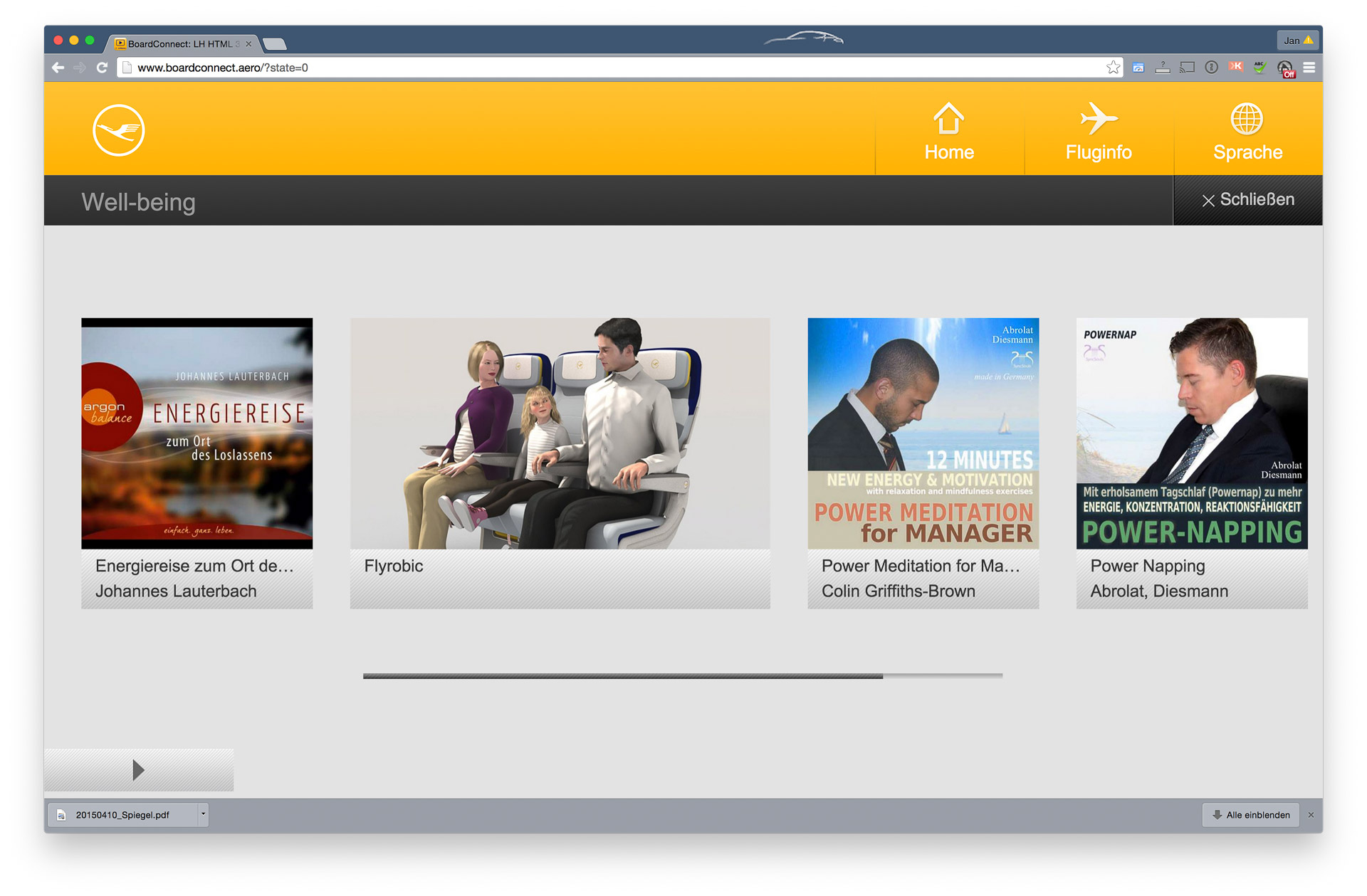Reload the page with refresh icon
The image size is (1367, 896).
click(102, 68)
